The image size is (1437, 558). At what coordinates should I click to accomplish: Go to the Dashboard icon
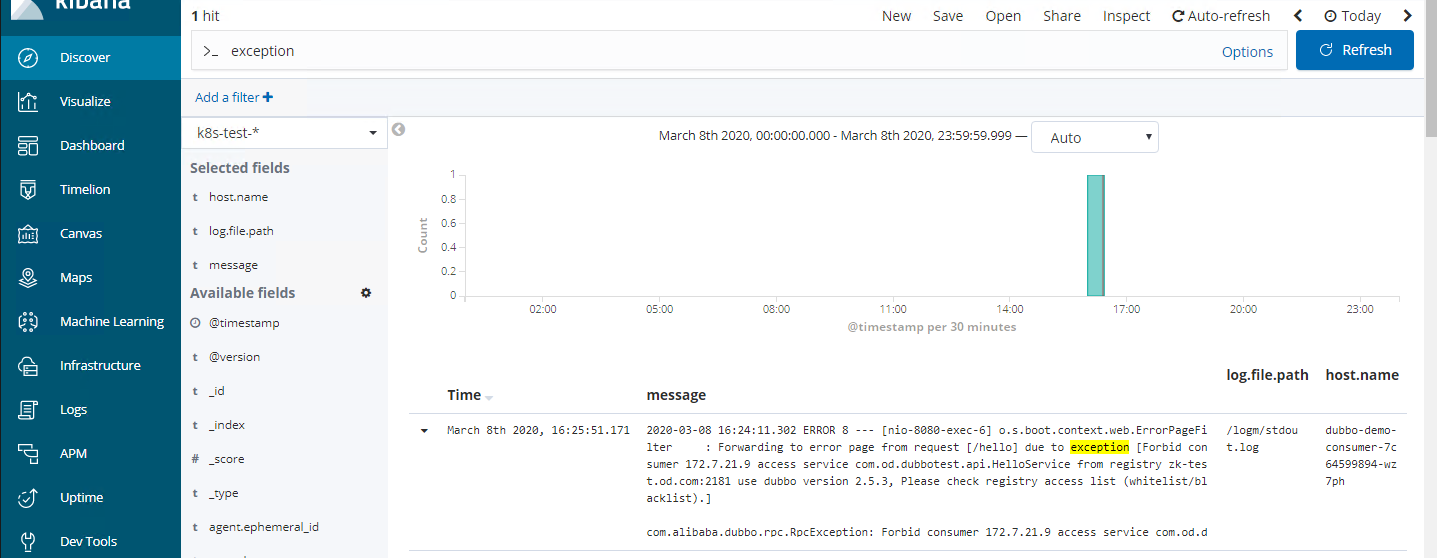point(28,146)
